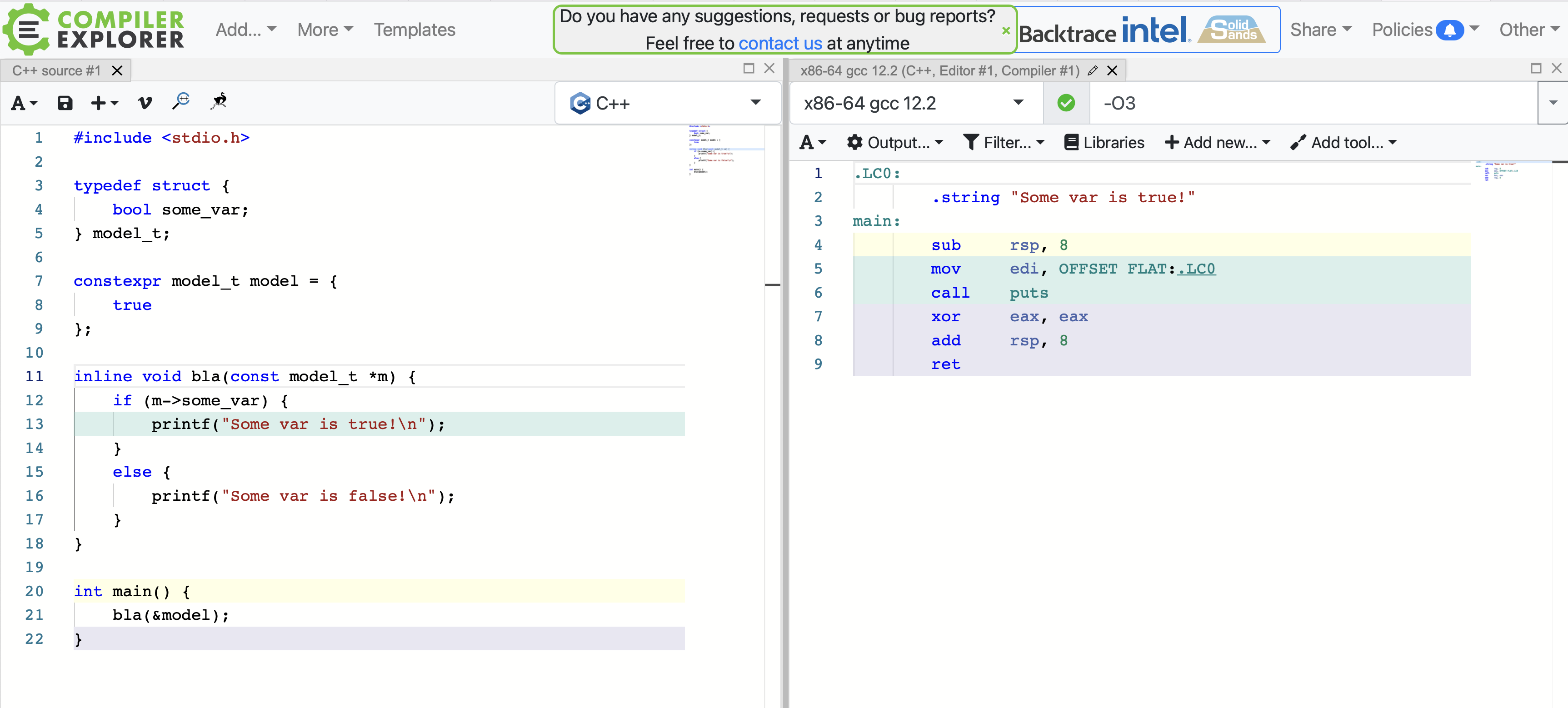This screenshot has height=708, width=1568.
Task: Open the Share menu
Action: point(1318,28)
